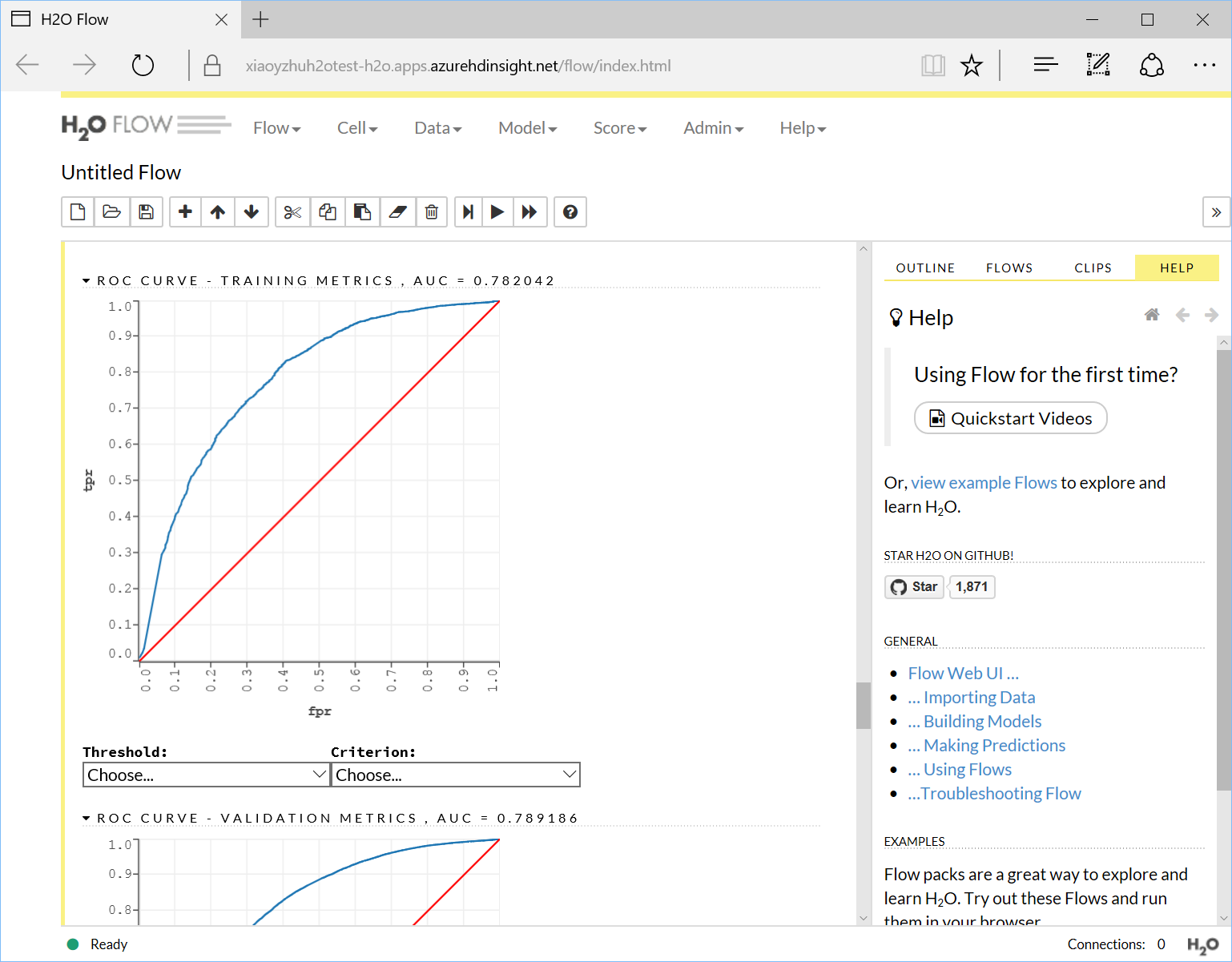Click the 1,871 star count

pos(972,587)
